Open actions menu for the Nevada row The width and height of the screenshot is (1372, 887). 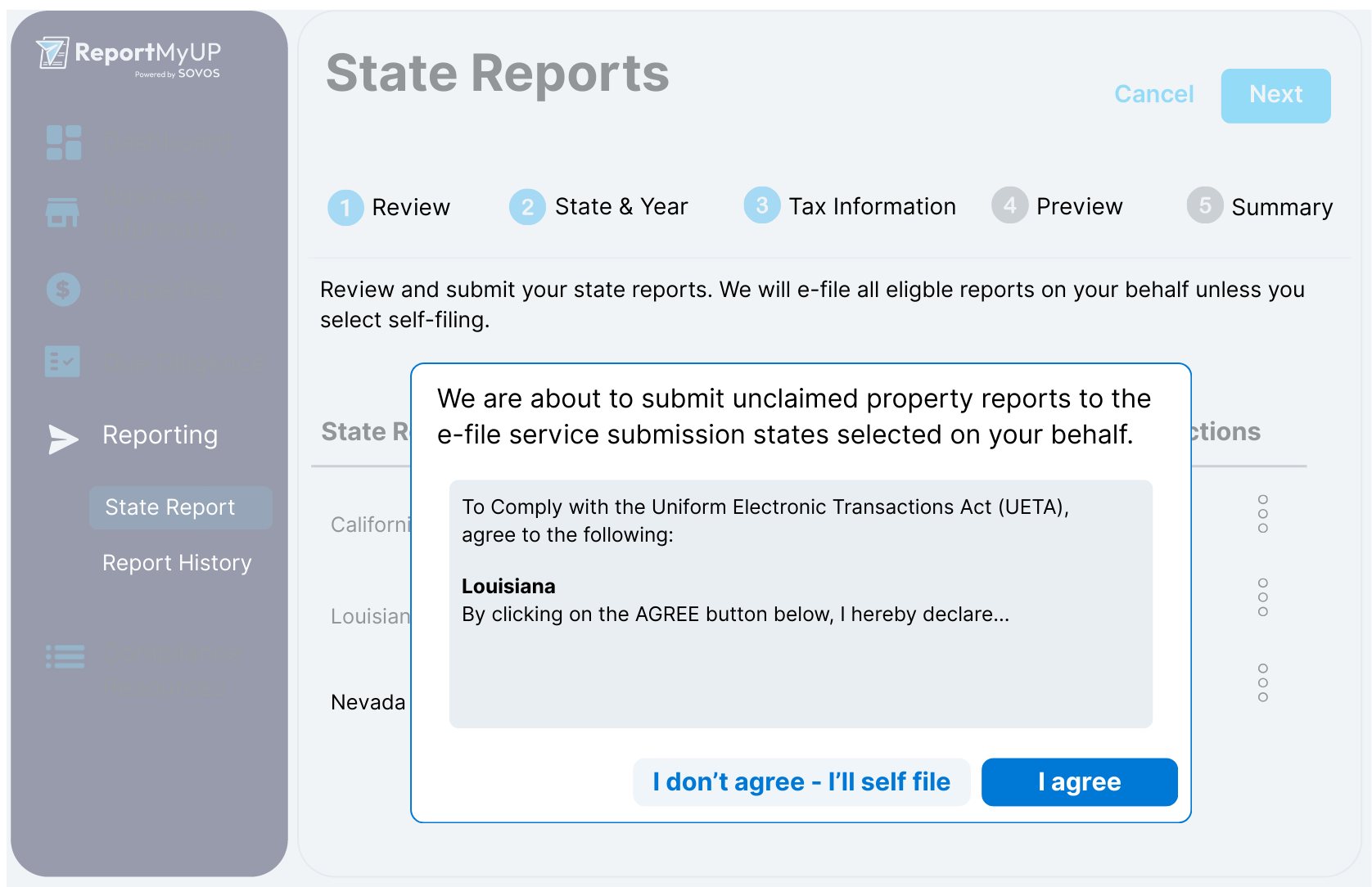1262,682
